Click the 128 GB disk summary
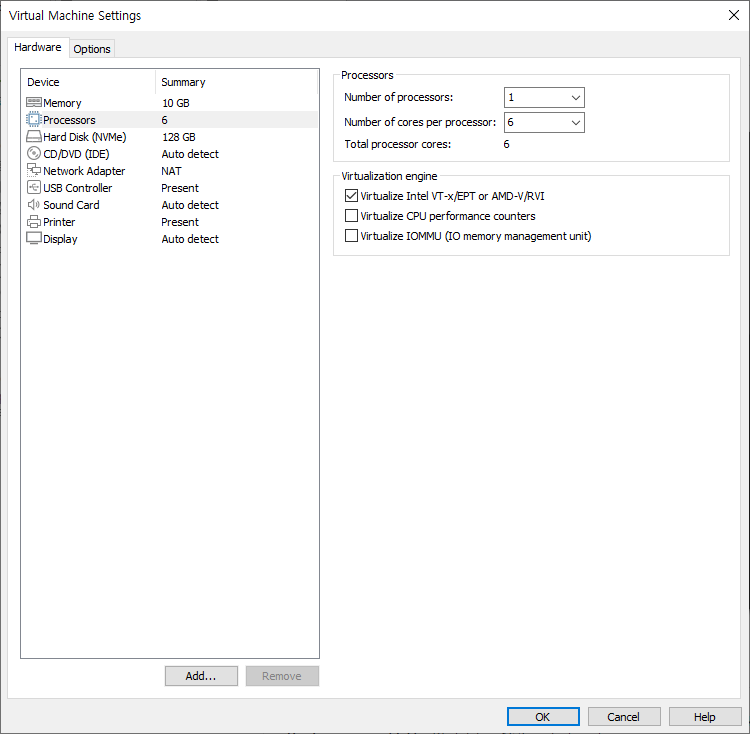750x734 pixels. tap(178, 137)
